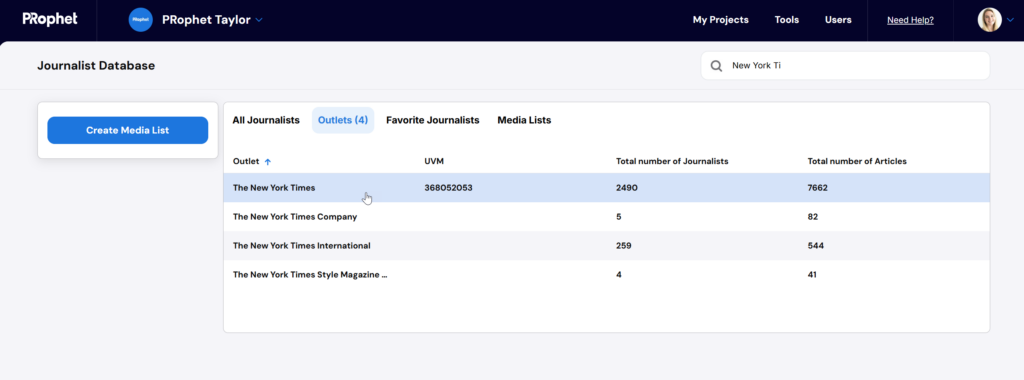Sort by Total number of Journalists
This screenshot has height=380, width=1024.
click(672, 161)
